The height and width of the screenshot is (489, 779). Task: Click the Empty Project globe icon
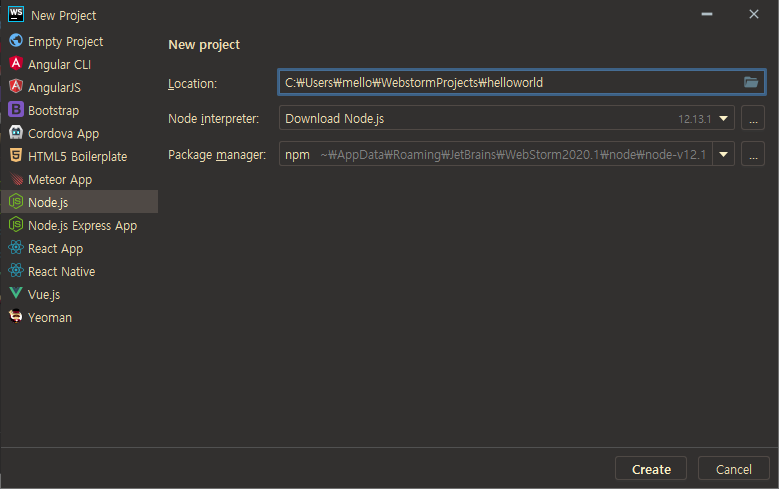16,40
